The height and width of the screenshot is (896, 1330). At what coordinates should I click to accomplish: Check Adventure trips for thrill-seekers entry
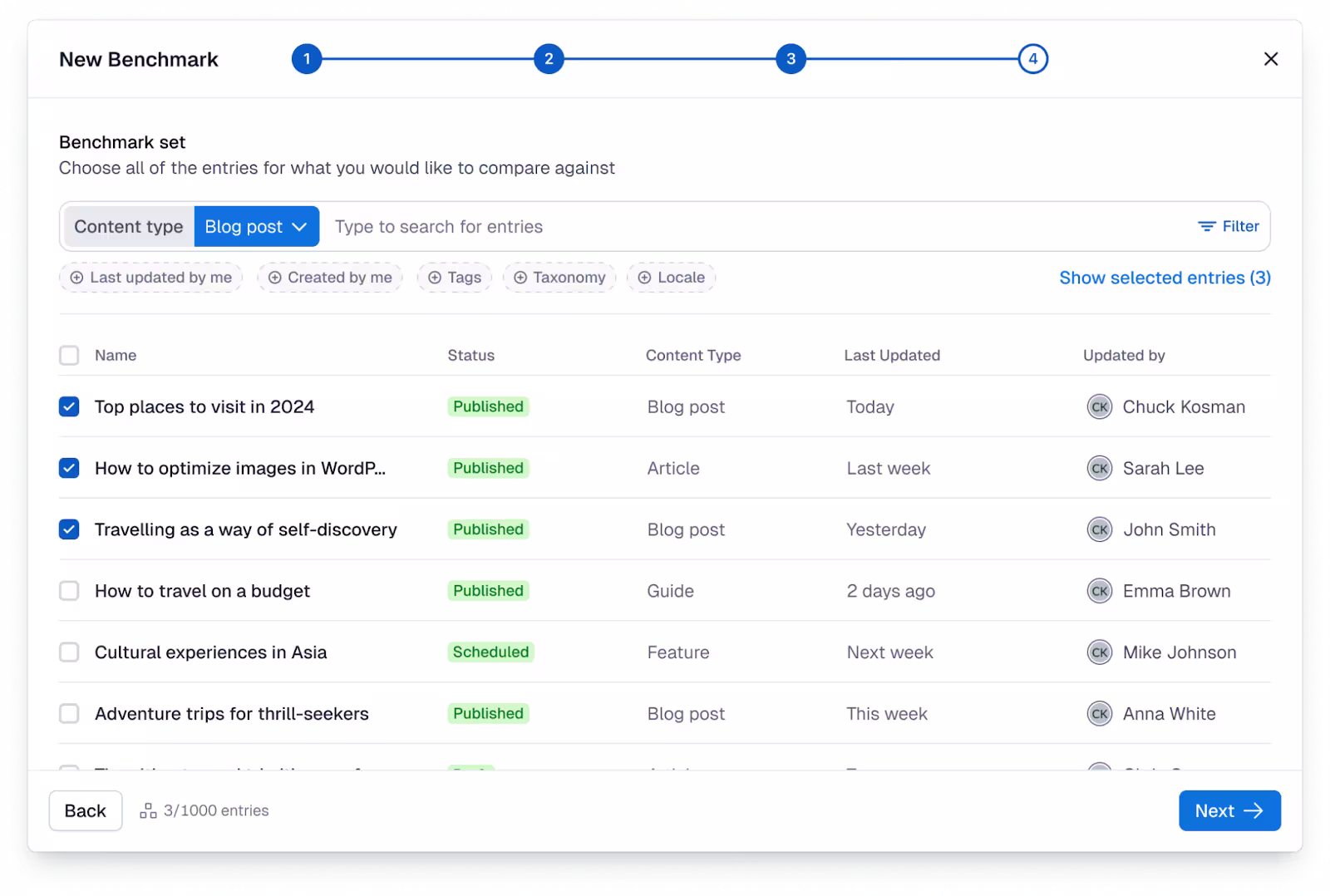click(69, 714)
